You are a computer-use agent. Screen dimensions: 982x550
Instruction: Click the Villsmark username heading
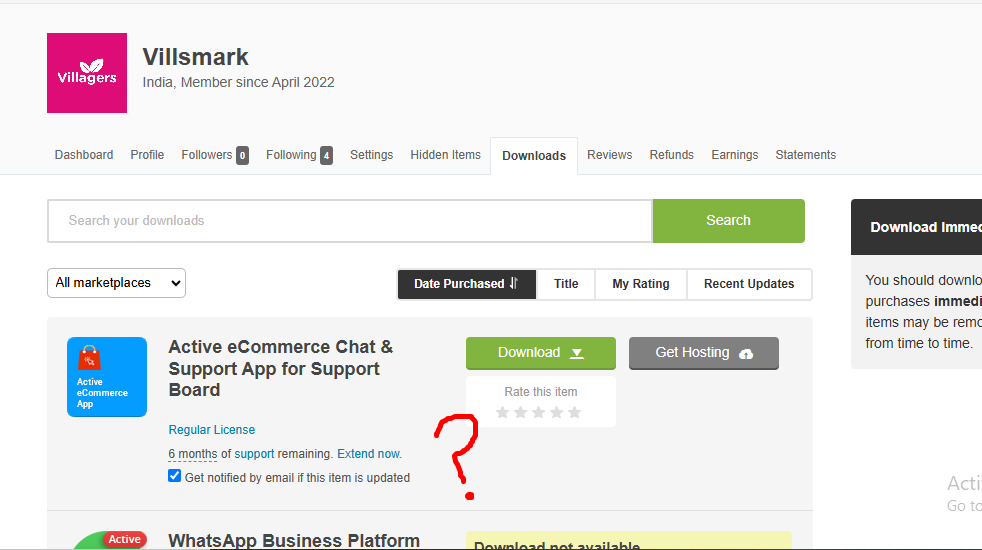(x=195, y=57)
